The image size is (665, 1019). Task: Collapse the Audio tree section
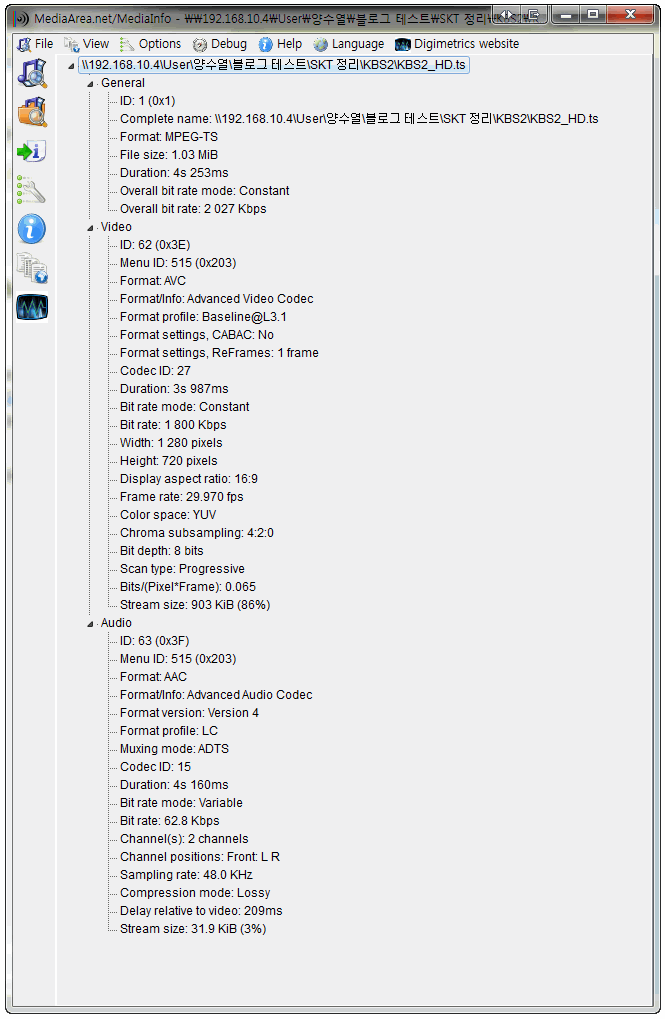click(90, 624)
